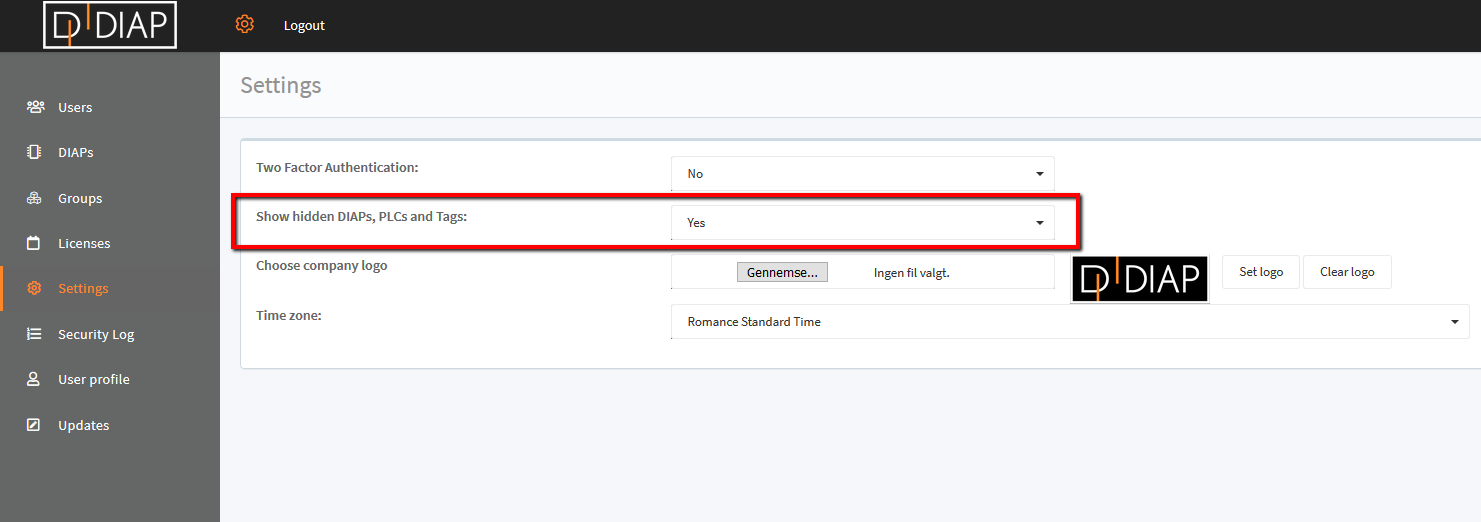
Task: Click the Updates edit icon in sidebar
Action: coord(33,425)
